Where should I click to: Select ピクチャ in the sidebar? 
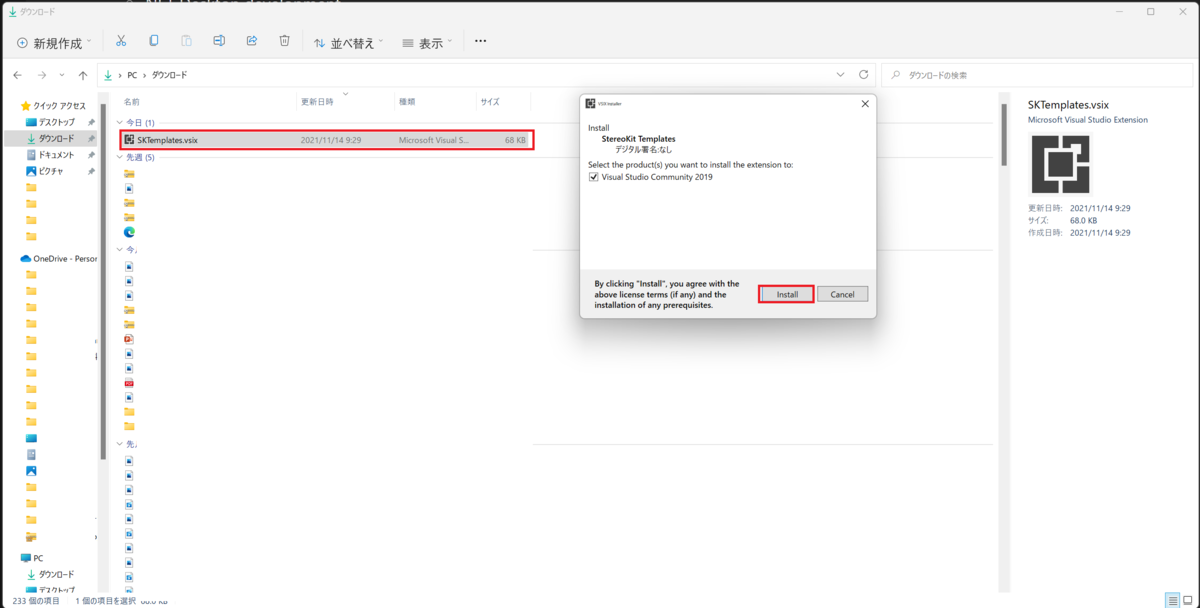tap(50, 171)
